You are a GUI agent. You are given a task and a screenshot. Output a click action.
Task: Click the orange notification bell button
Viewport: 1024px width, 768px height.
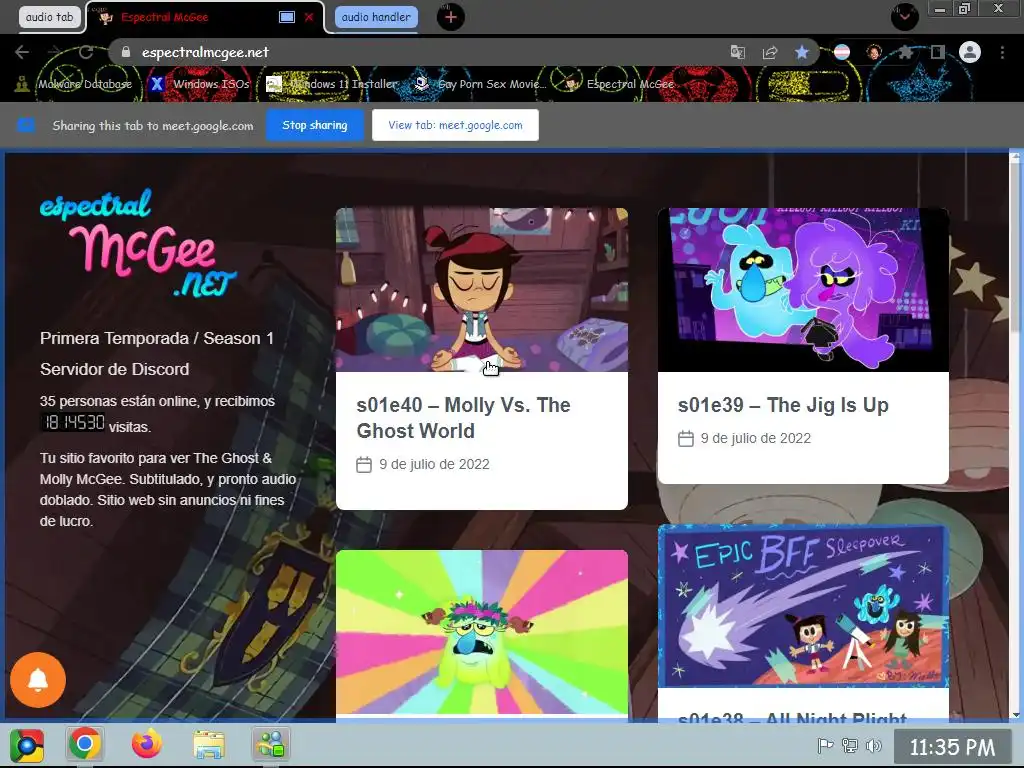tap(38, 680)
